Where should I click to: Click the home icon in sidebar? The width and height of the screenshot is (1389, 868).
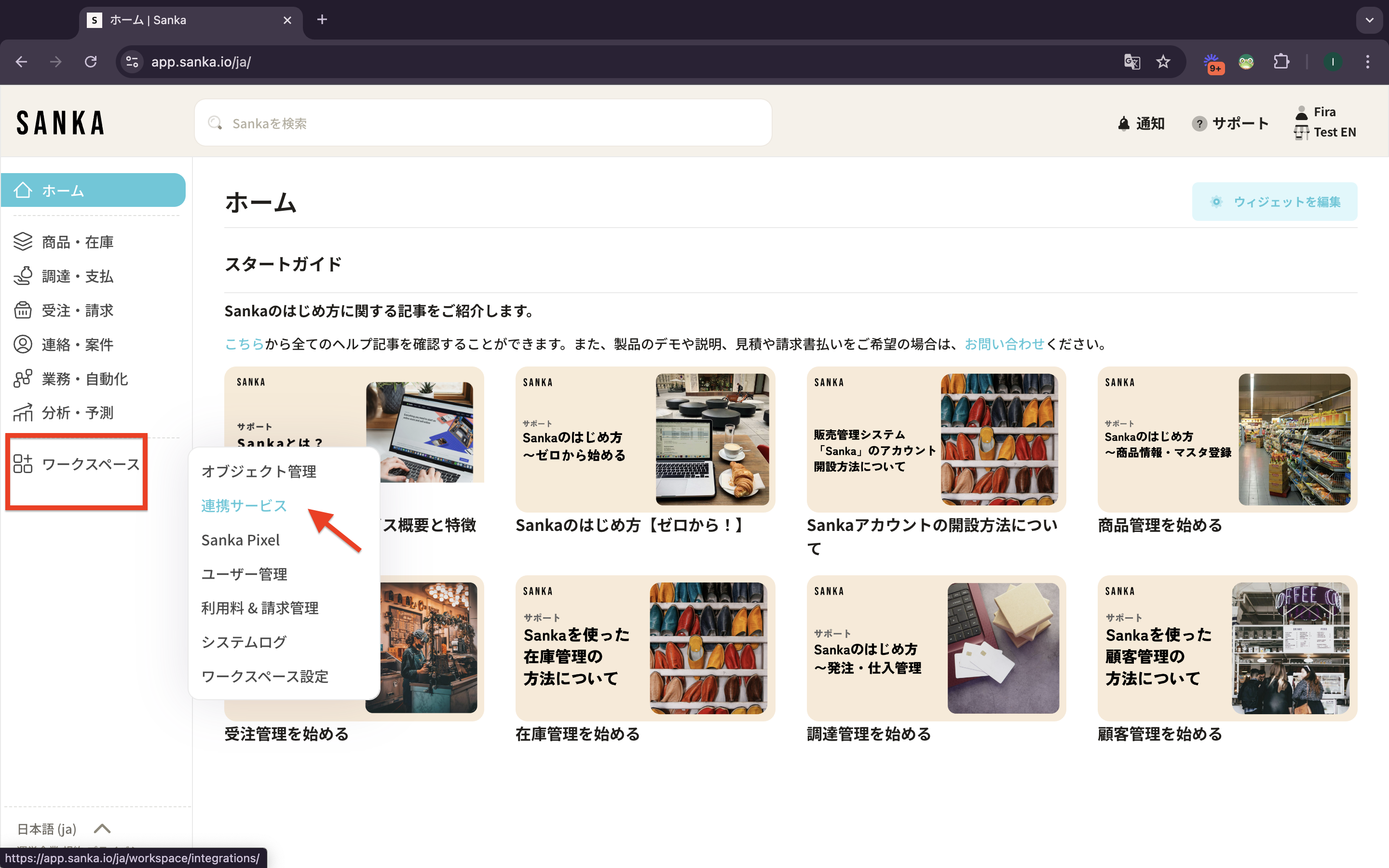coord(23,190)
